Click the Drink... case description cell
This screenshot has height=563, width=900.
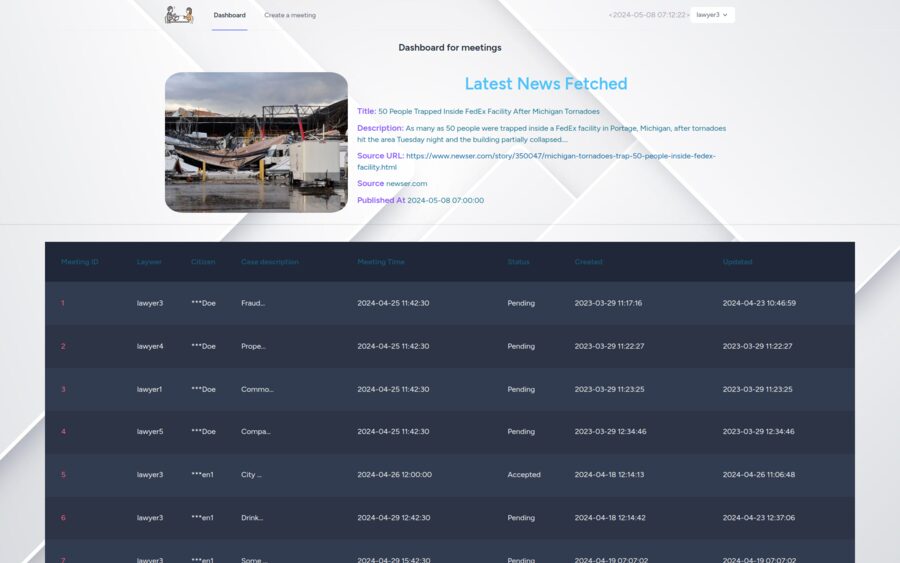coord(252,518)
